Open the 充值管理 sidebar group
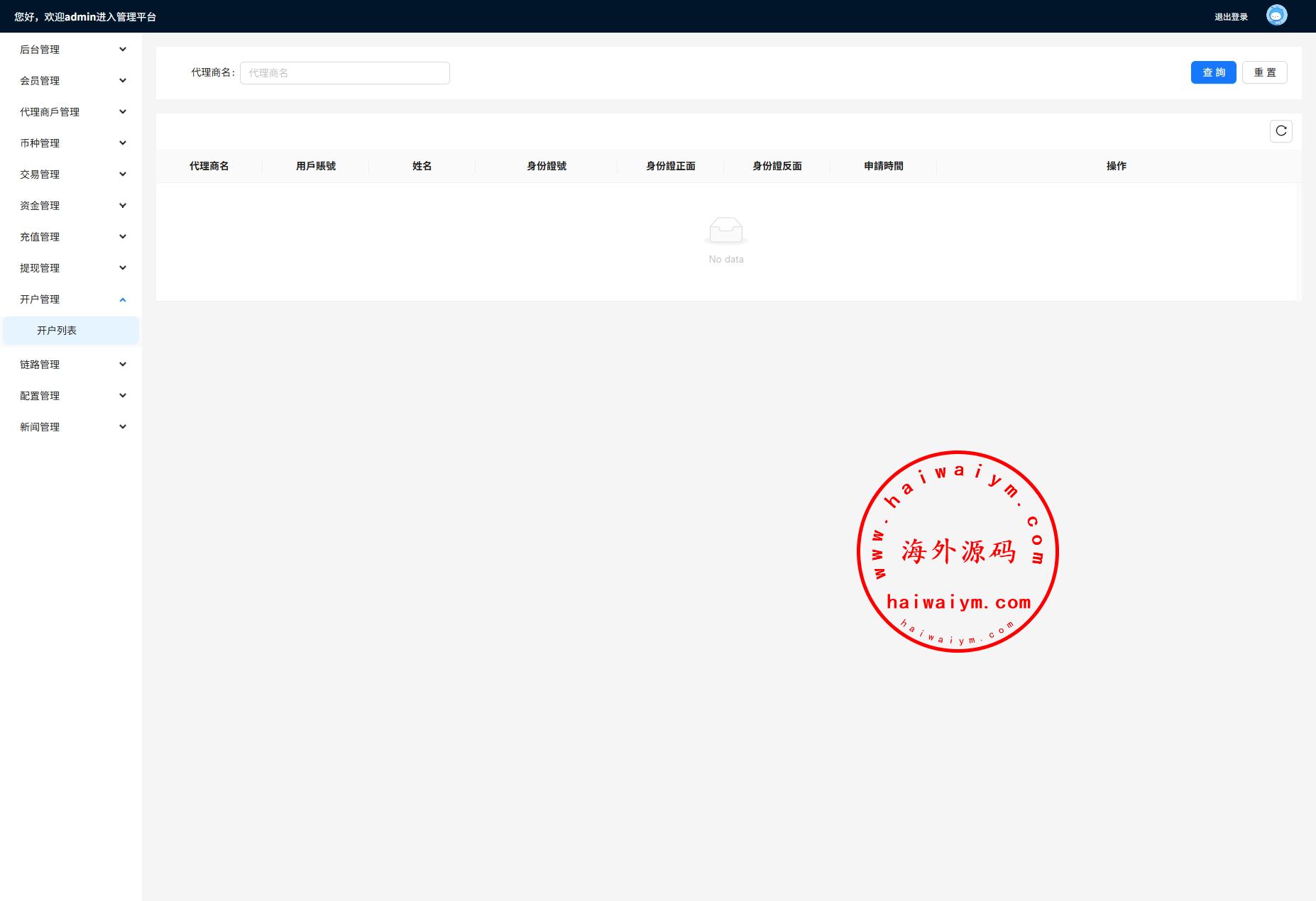 (71, 237)
